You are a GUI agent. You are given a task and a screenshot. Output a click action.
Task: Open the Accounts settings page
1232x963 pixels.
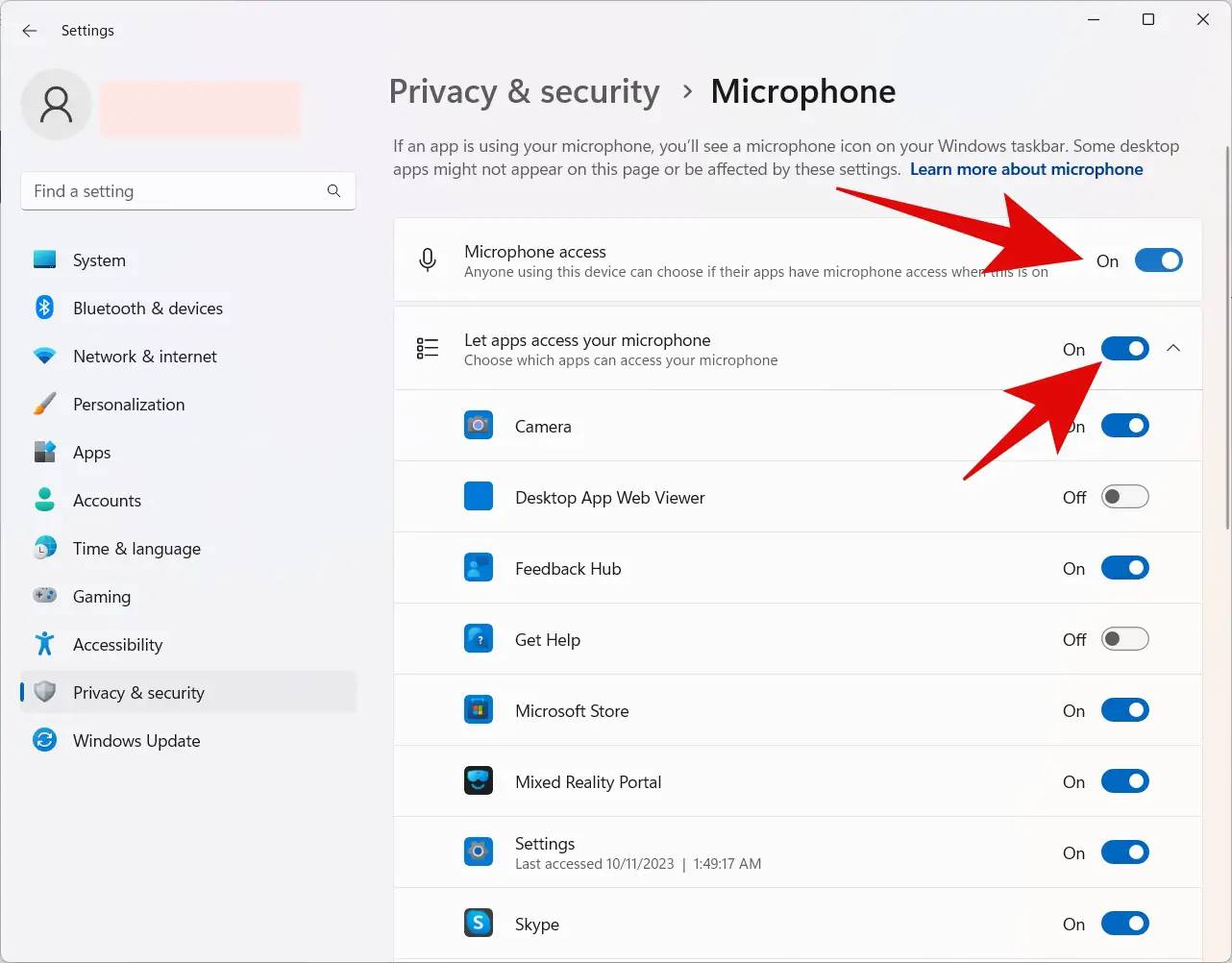(188, 501)
